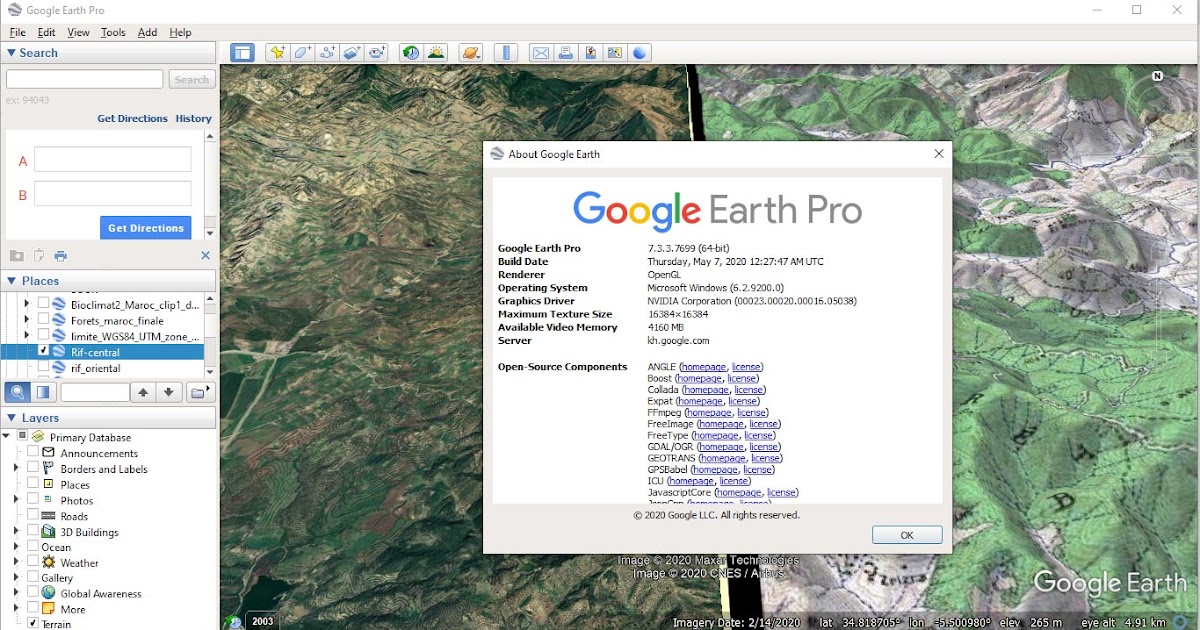The image size is (1200, 630).
Task: Enable Borders and Labels layer checkbox
Action: [x=33, y=468]
